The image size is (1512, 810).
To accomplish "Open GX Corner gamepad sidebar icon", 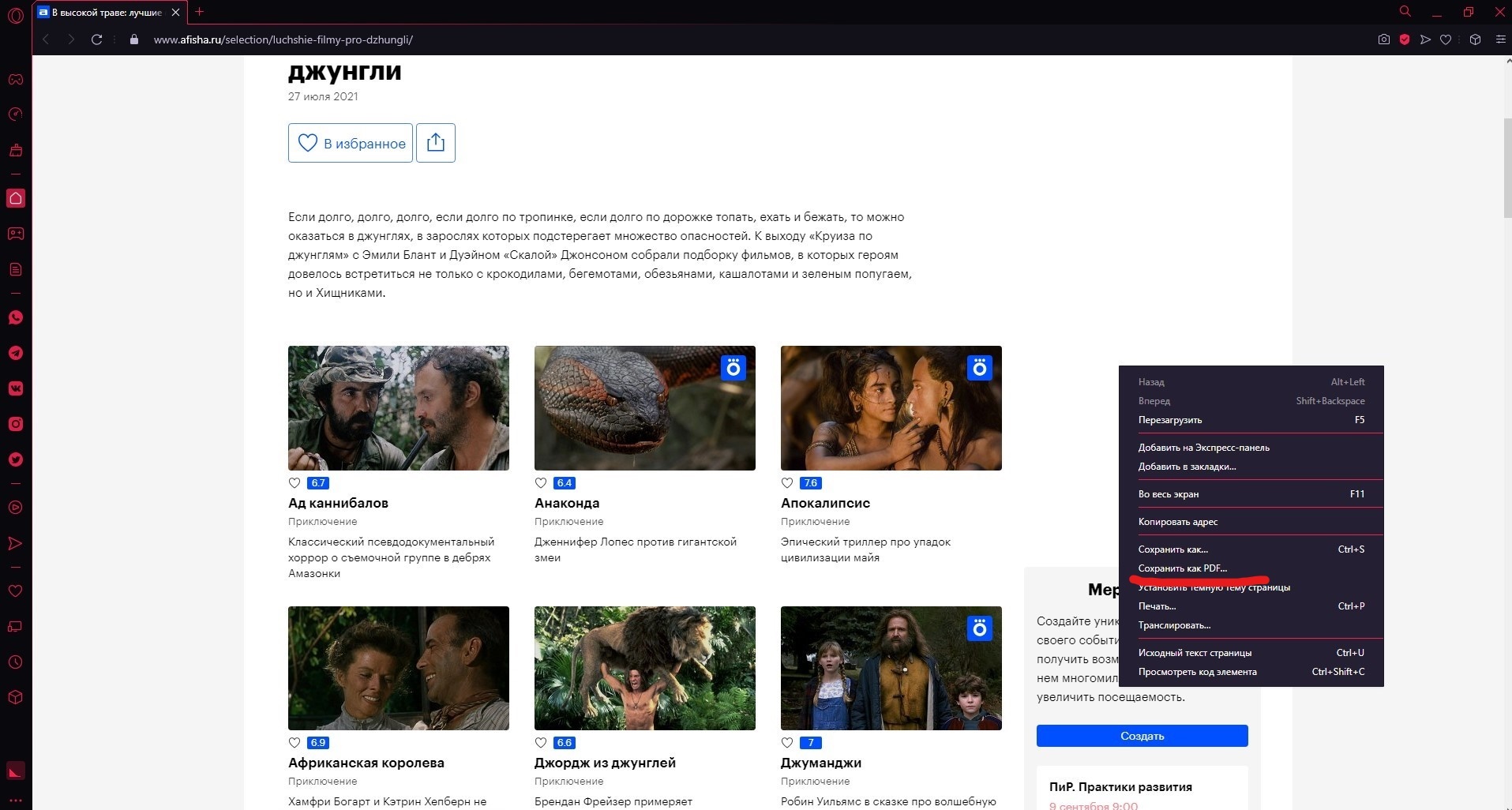I will 16,79.
